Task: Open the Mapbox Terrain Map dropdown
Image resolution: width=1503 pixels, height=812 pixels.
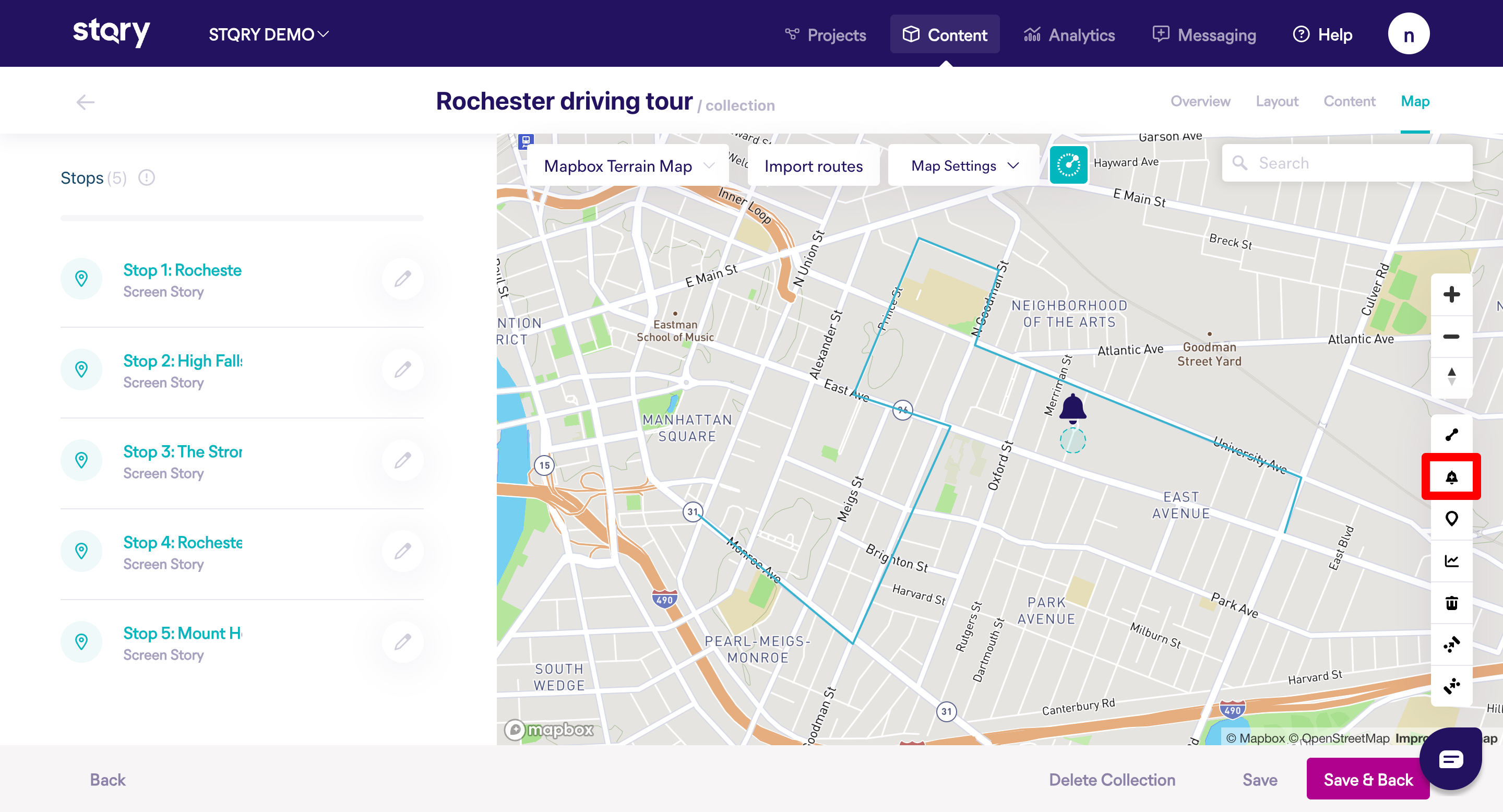Action: 628,166
